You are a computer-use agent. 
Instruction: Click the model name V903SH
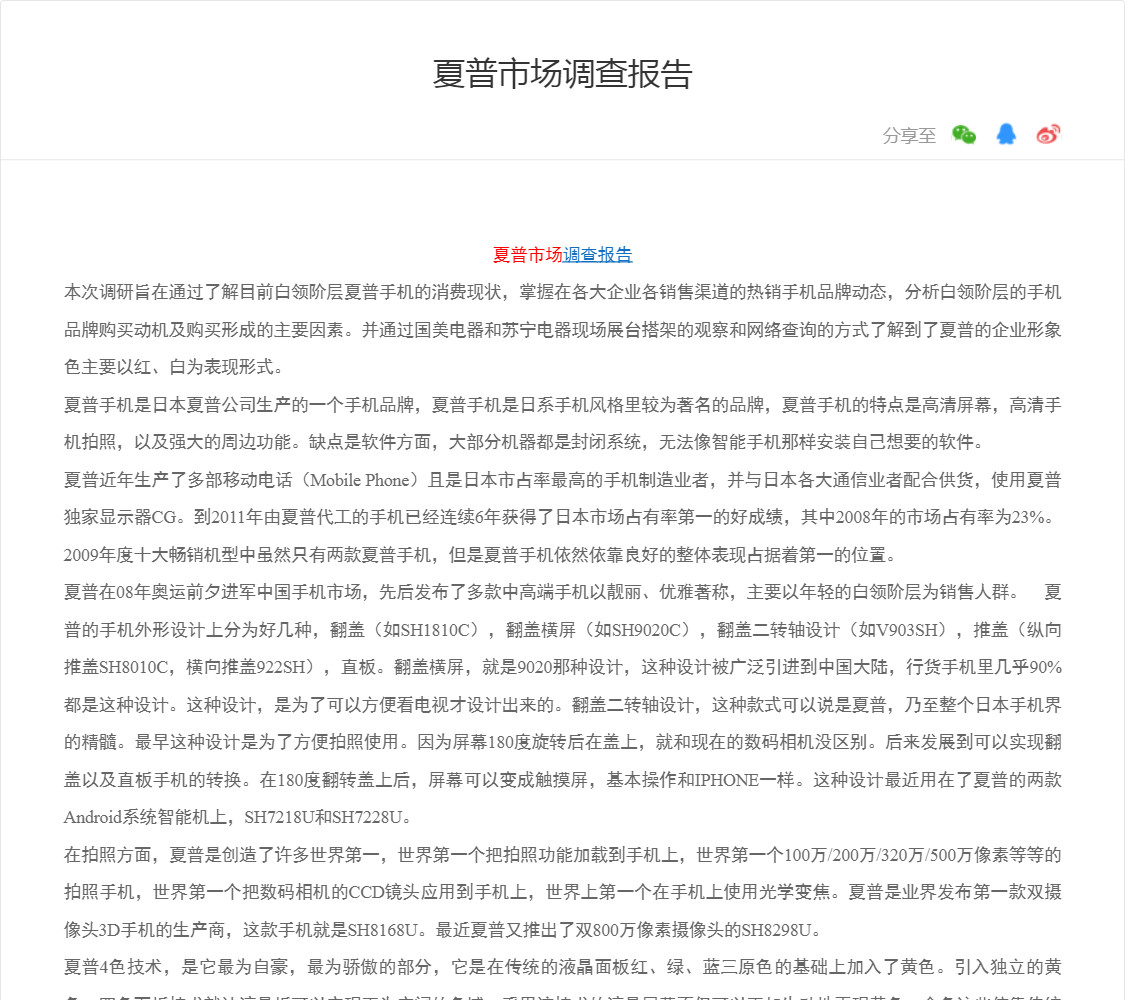pyautogui.click(x=906, y=630)
